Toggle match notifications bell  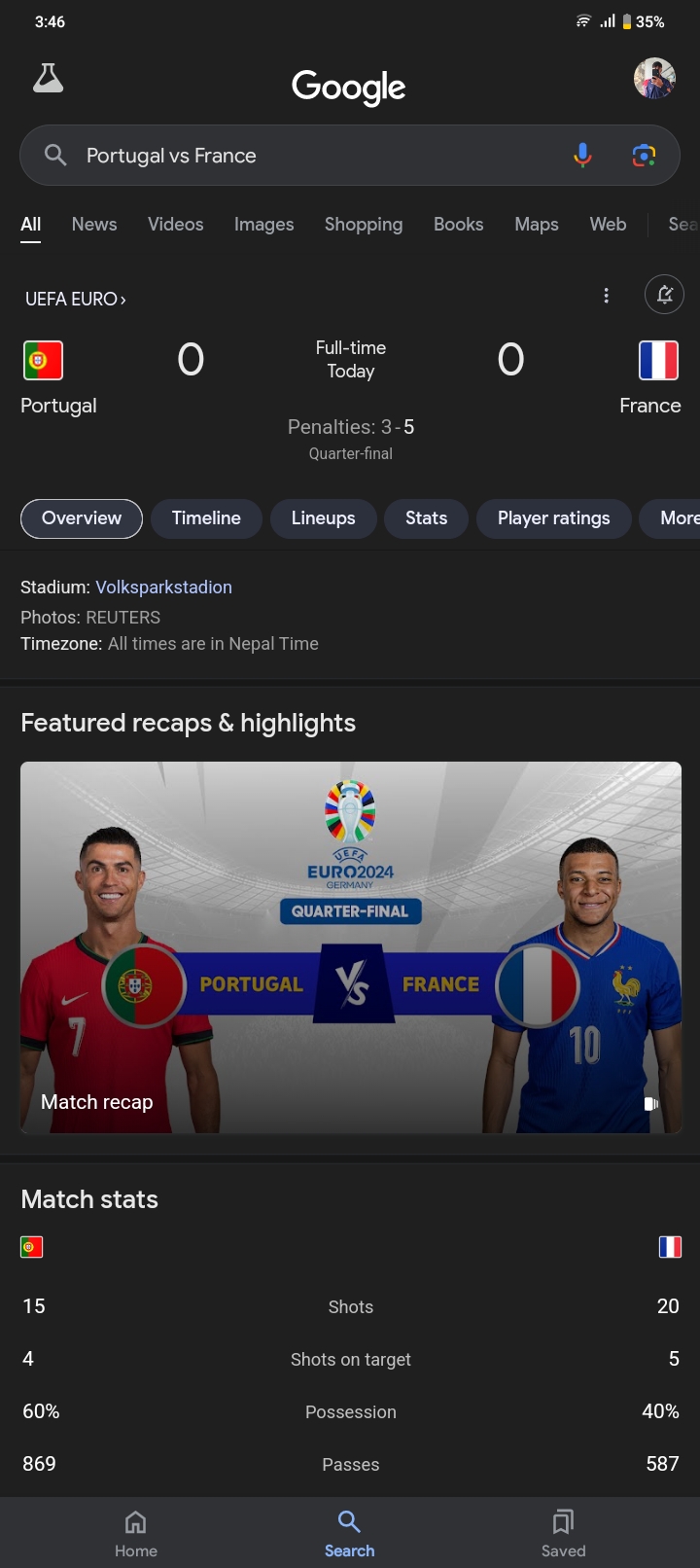pyautogui.click(x=665, y=295)
